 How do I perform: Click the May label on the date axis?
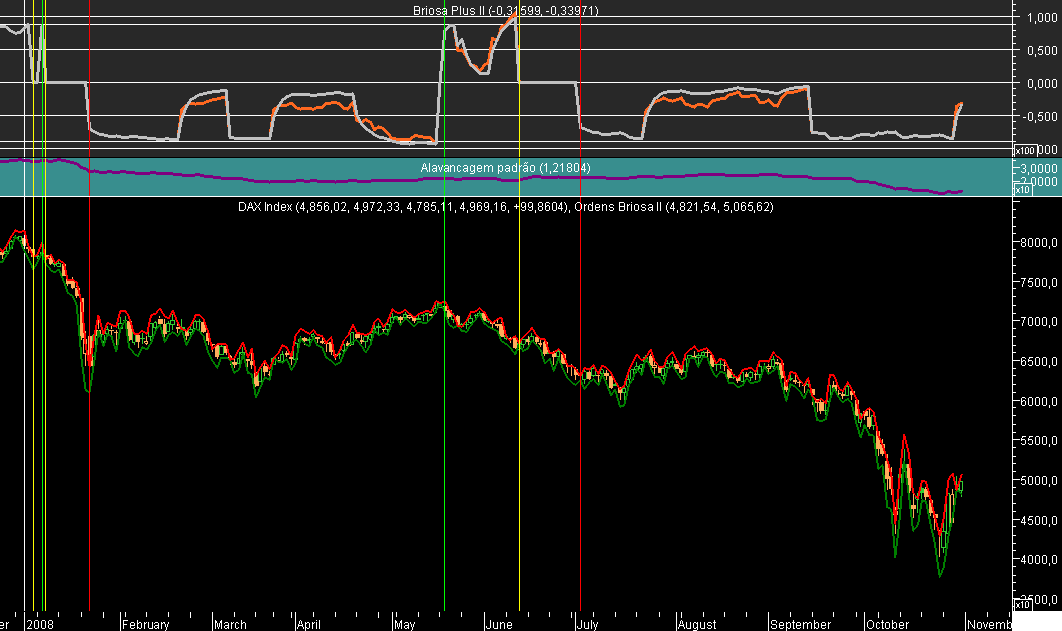[x=404, y=624]
